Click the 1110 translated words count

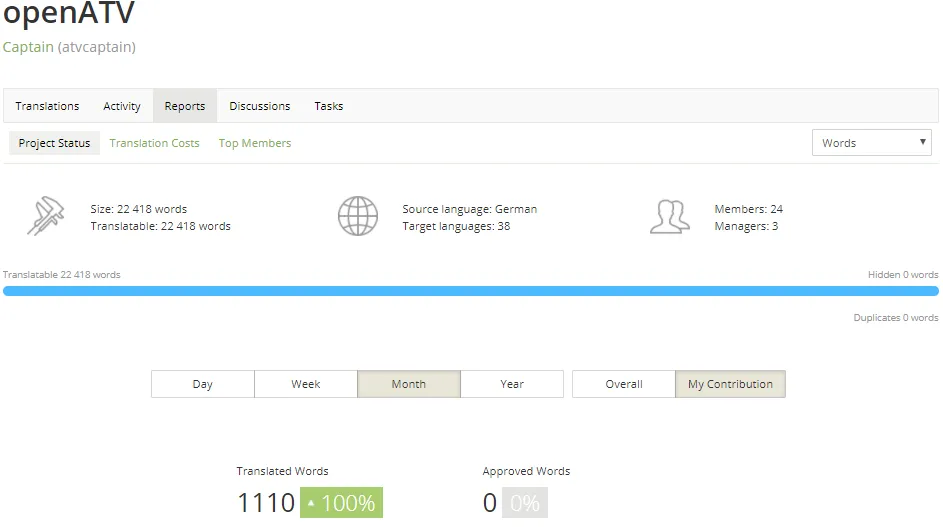coord(266,503)
